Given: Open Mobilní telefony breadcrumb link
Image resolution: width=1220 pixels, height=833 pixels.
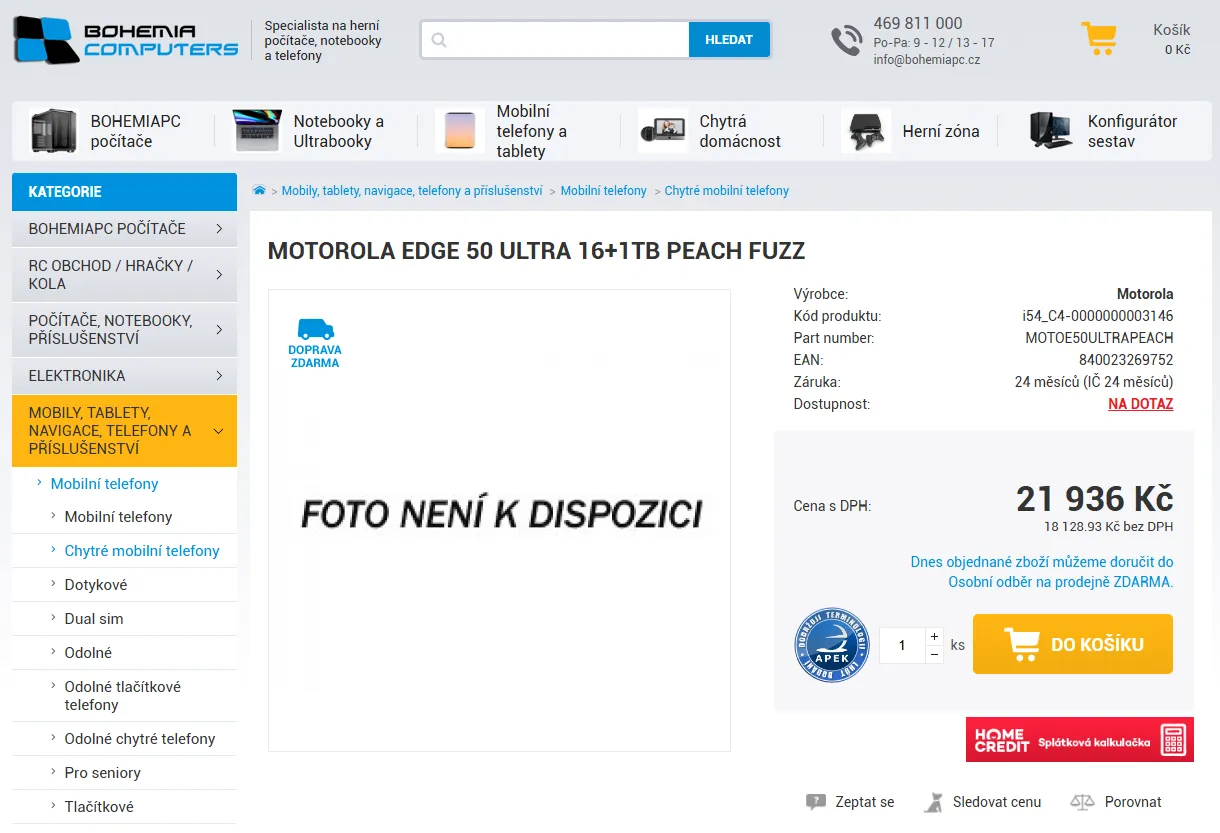Looking at the screenshot, I should tap(604, 190).
